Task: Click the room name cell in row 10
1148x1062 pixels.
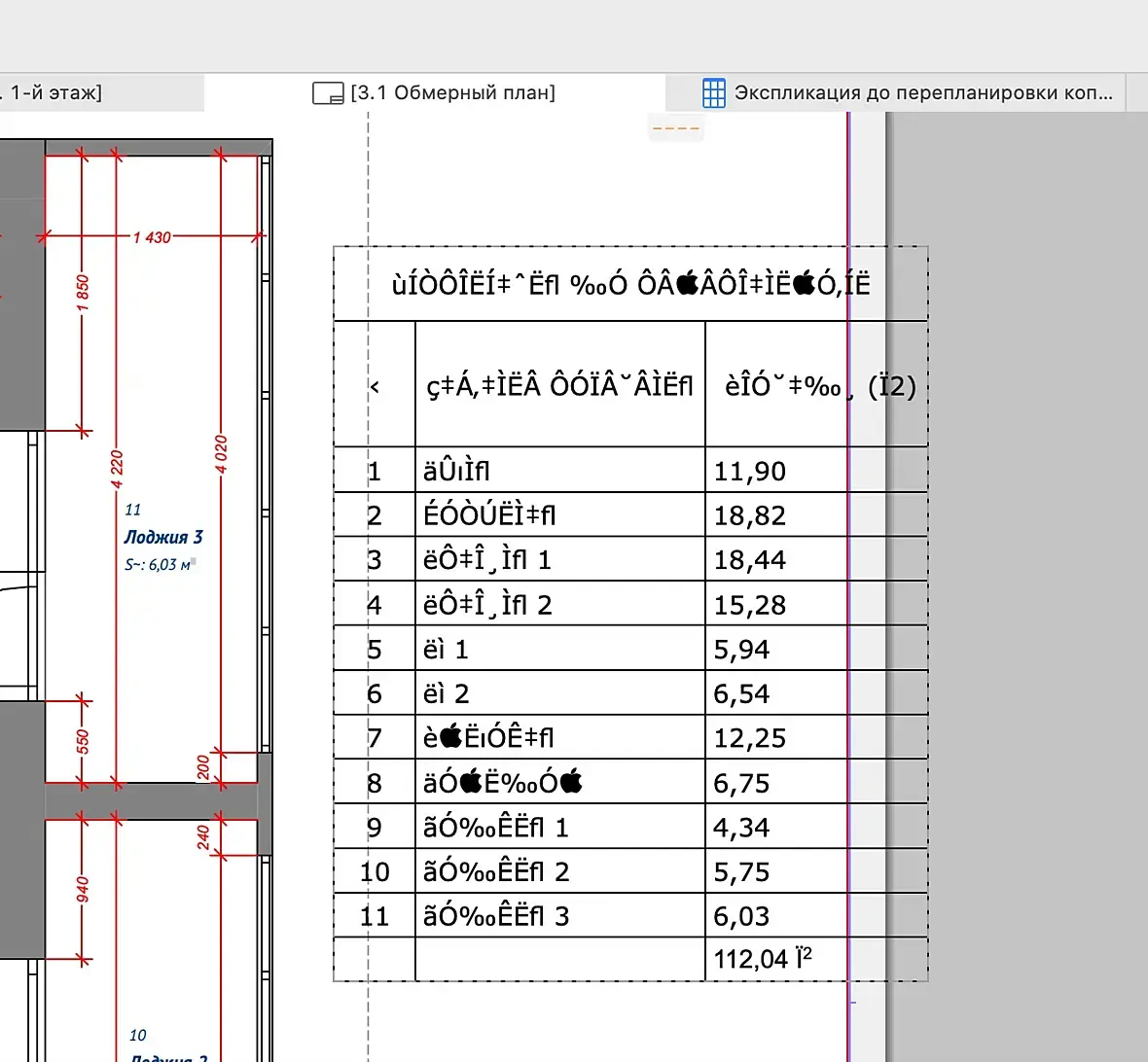Action: point(560,871)
